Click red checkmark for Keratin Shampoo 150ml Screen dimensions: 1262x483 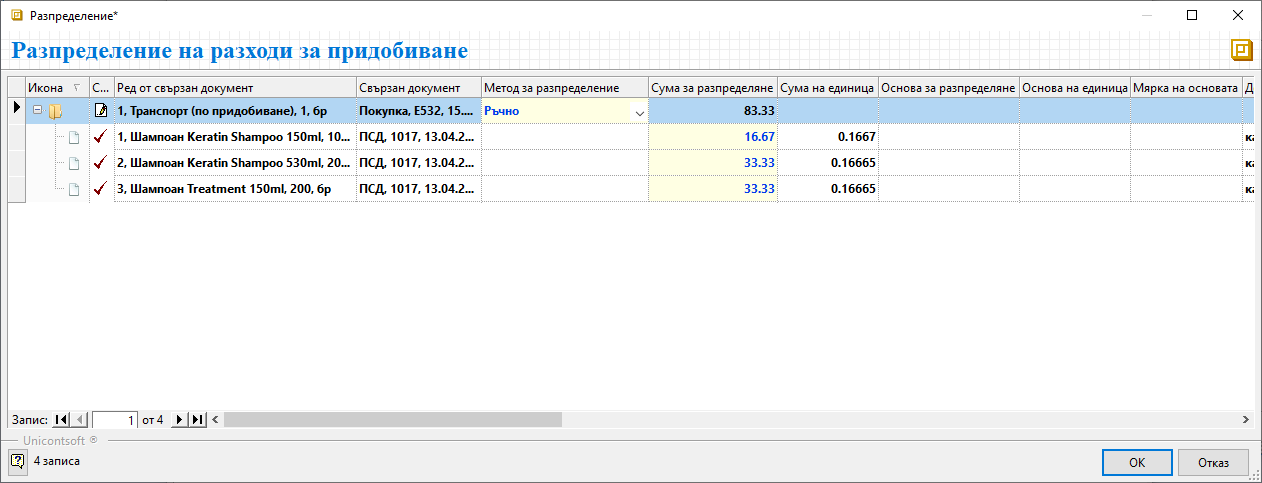click(100, 137)
